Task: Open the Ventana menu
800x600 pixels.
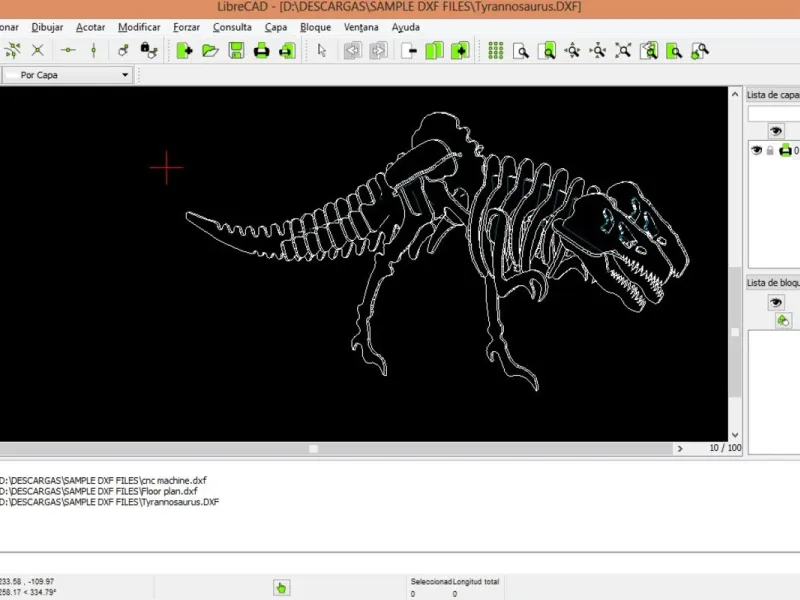Action: pyautogui.click(x=361, y=27)
